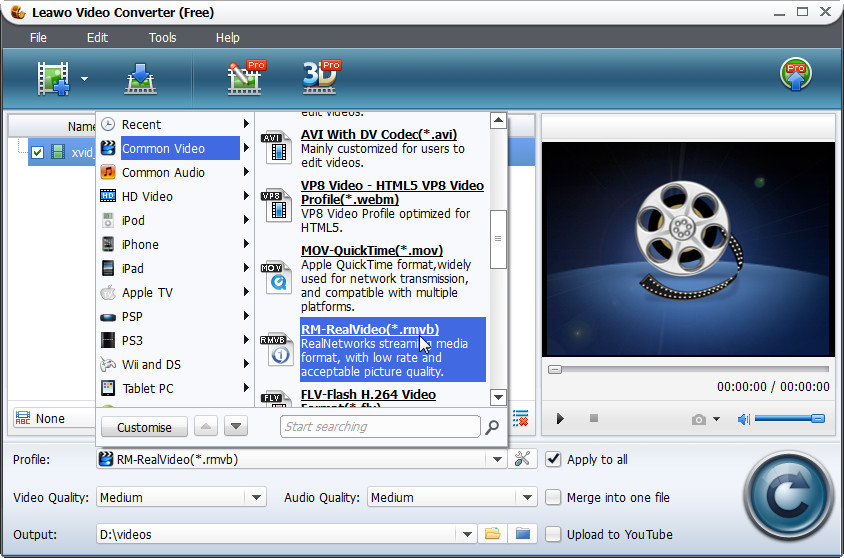Enable Upload to YouTube checkbox
844x558 pixels.
[553, 534]
